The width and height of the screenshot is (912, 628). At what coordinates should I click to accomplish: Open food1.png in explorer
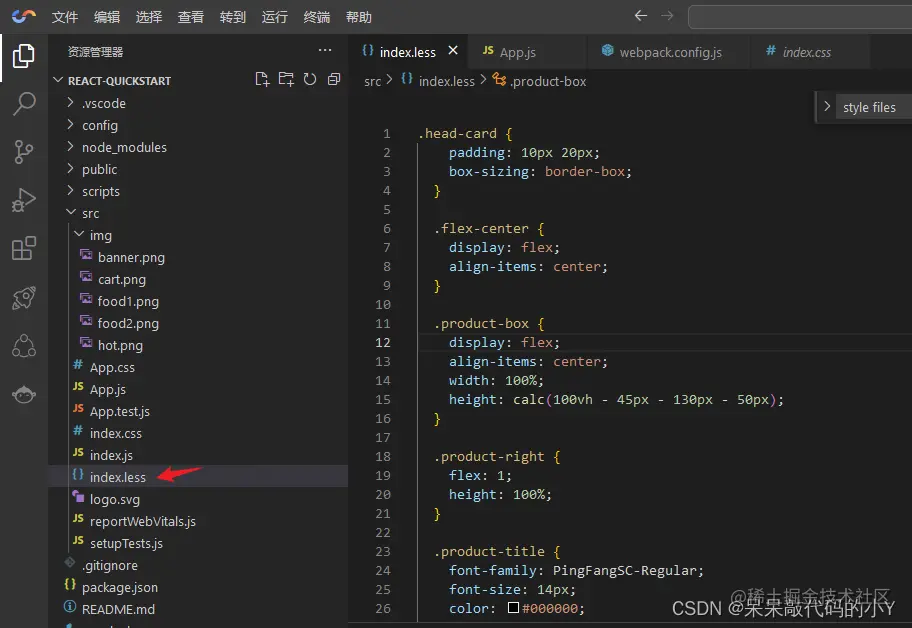128,301
